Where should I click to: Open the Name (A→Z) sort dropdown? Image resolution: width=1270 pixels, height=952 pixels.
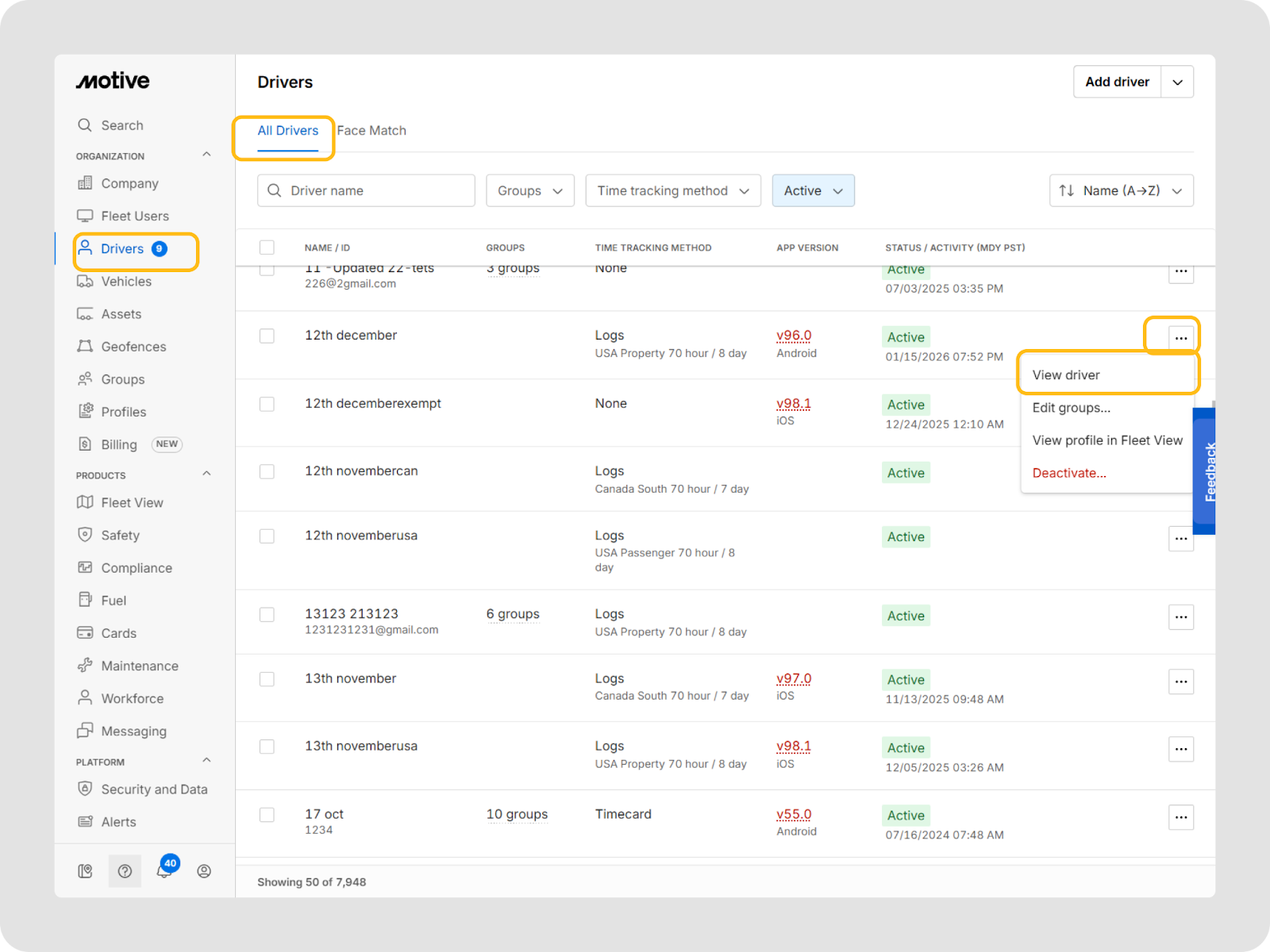1120,191
